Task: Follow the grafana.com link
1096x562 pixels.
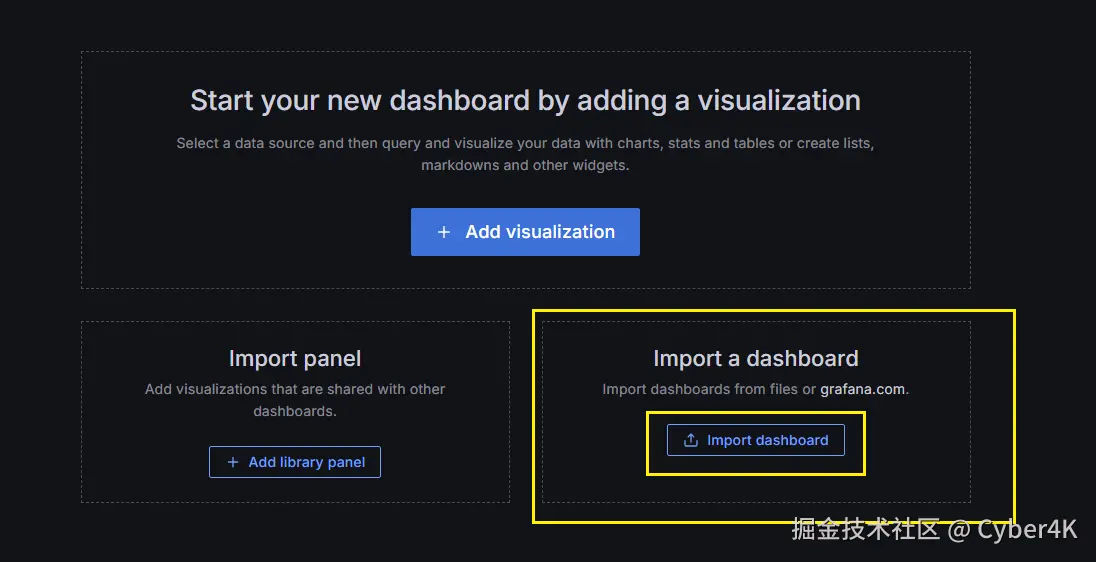Action: 863,389
